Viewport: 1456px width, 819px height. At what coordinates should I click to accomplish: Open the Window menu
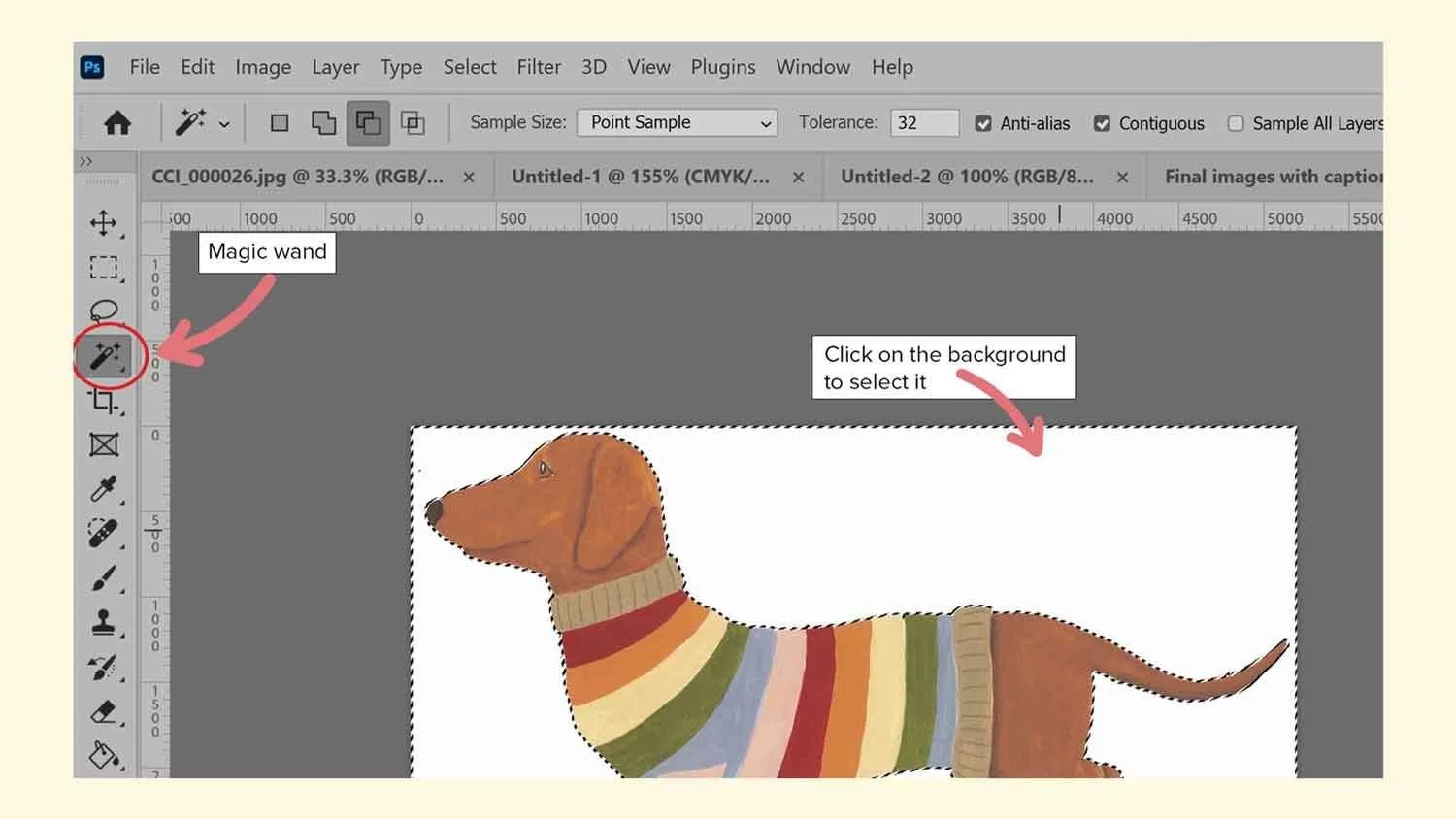812,67
